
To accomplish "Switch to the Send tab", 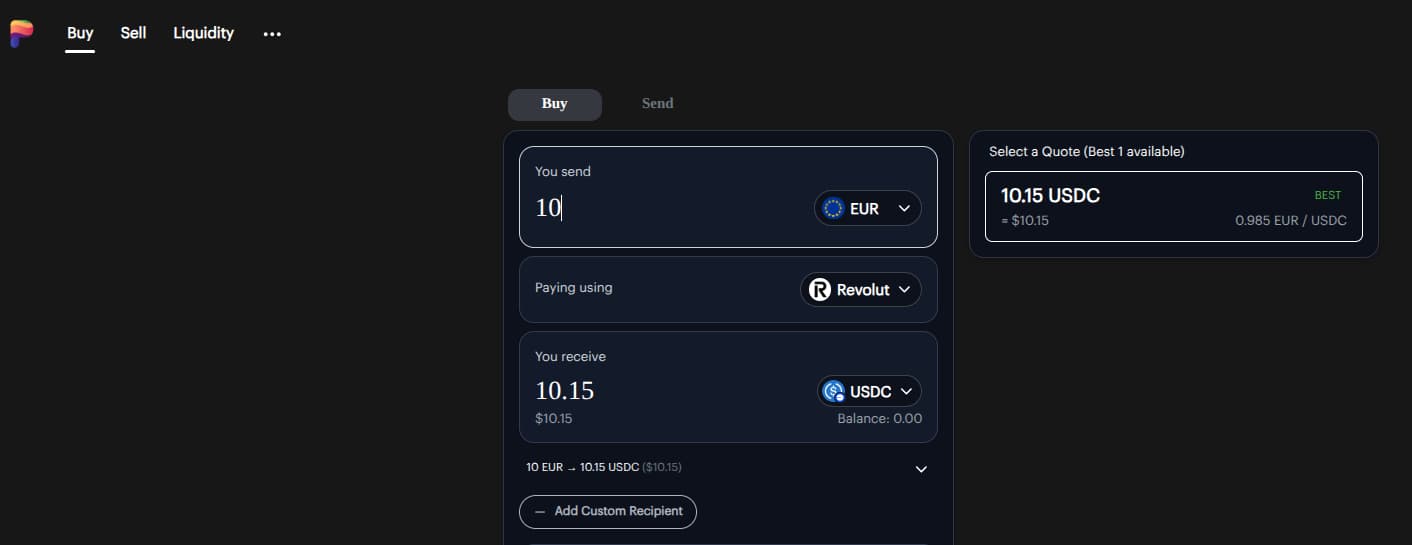I will [x=657, y=103].
